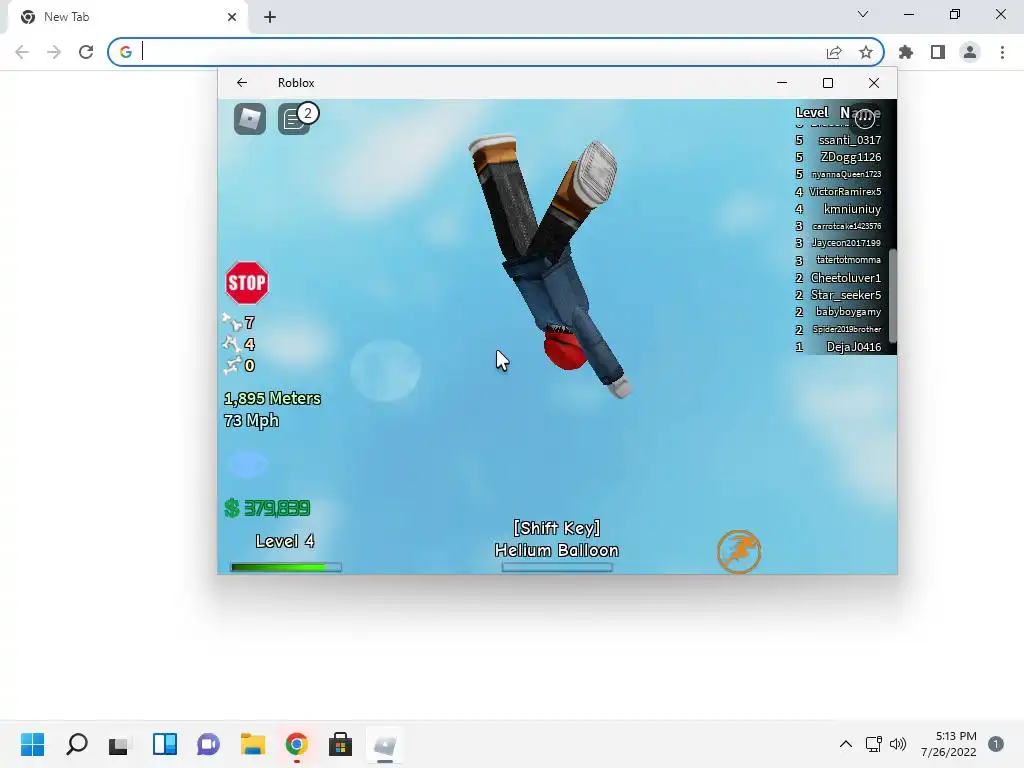Screen dimensions: 1024x768
Task: Open Microsoft Store from taskbar
Action: pos(340,744)
